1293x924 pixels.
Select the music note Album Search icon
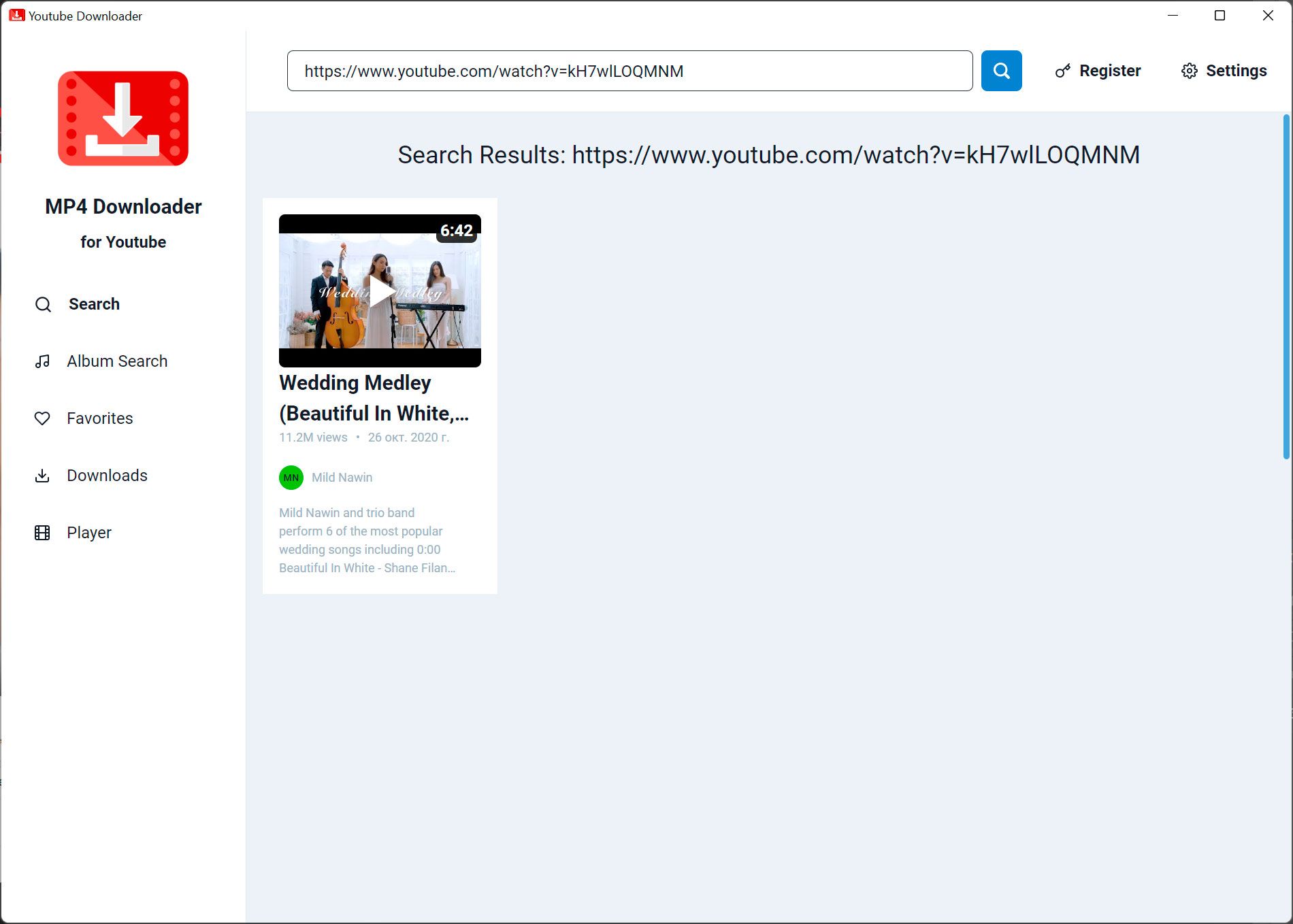click(42, 361)
